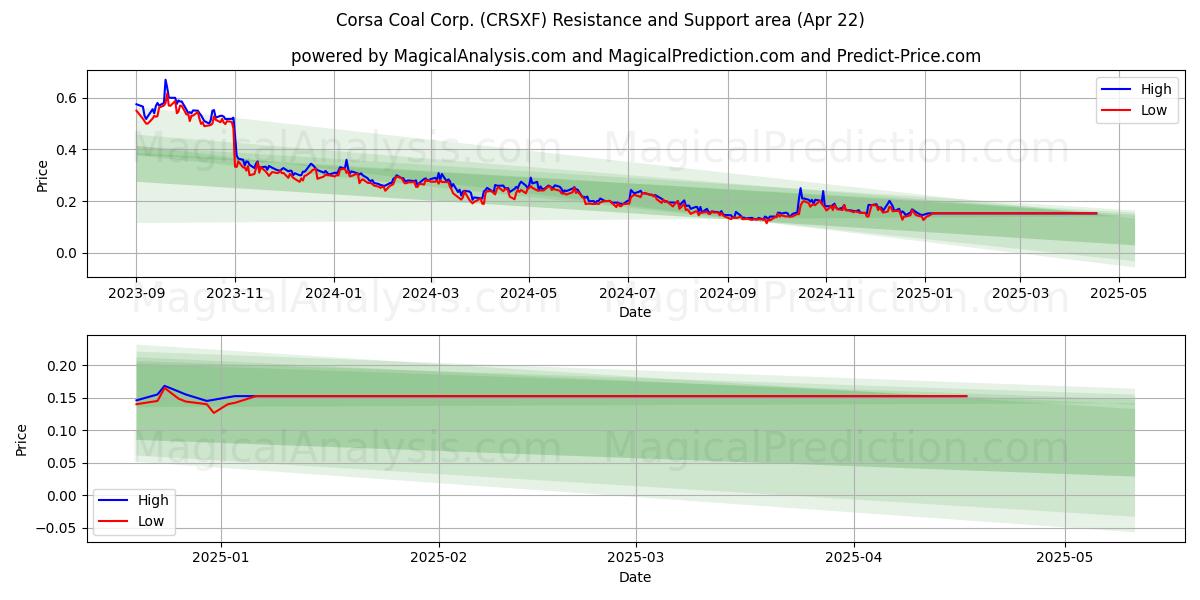The width and height of the screenshot is (1200, 600).
Task: Click 'High' in the top chart legend
Action: click(x=1156, y=89)
